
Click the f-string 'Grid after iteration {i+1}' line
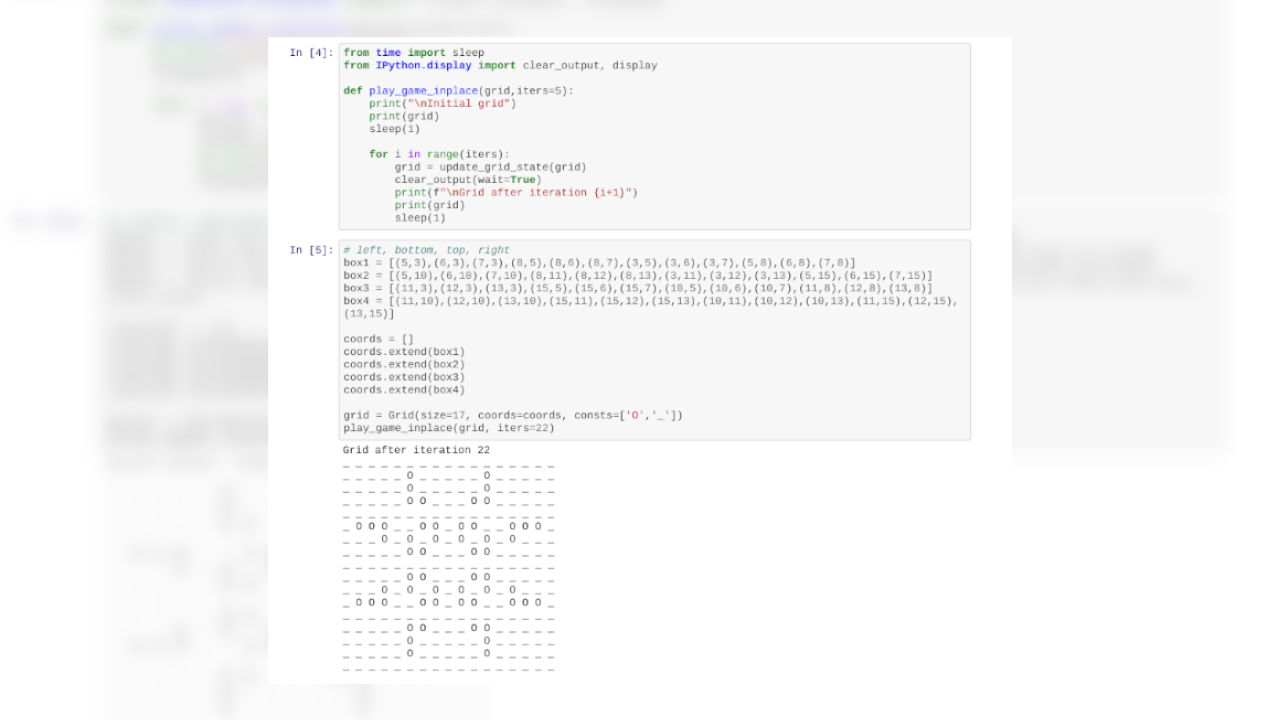click(x=516, y=193)
